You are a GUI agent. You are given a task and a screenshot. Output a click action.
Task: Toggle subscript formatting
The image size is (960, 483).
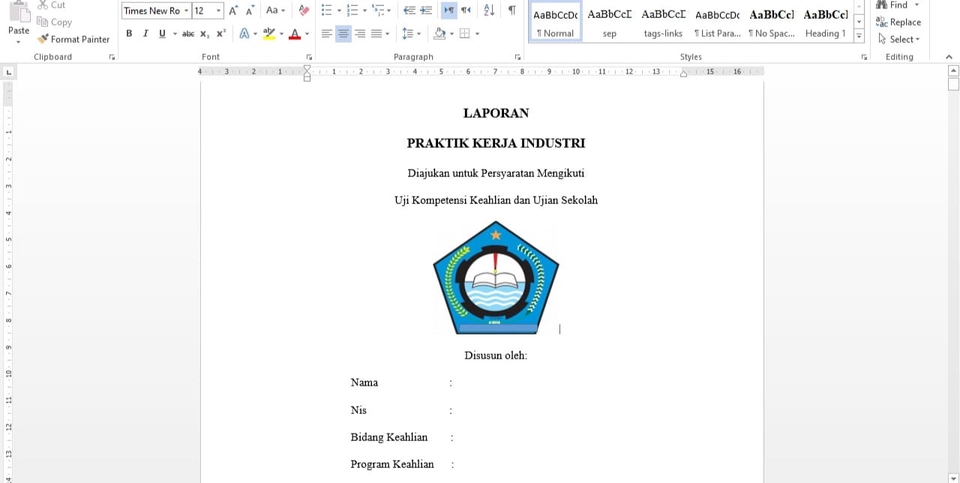click(204, 34)
